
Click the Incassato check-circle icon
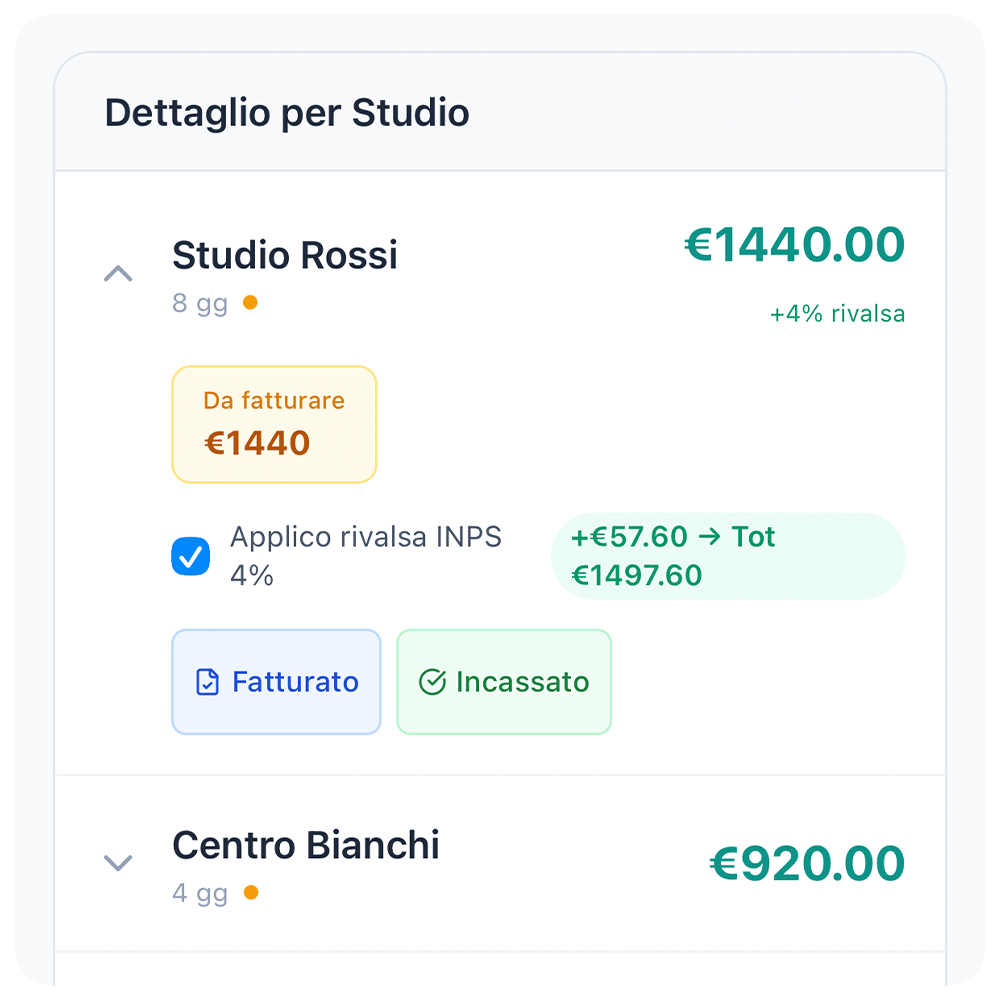click(432, 683)
